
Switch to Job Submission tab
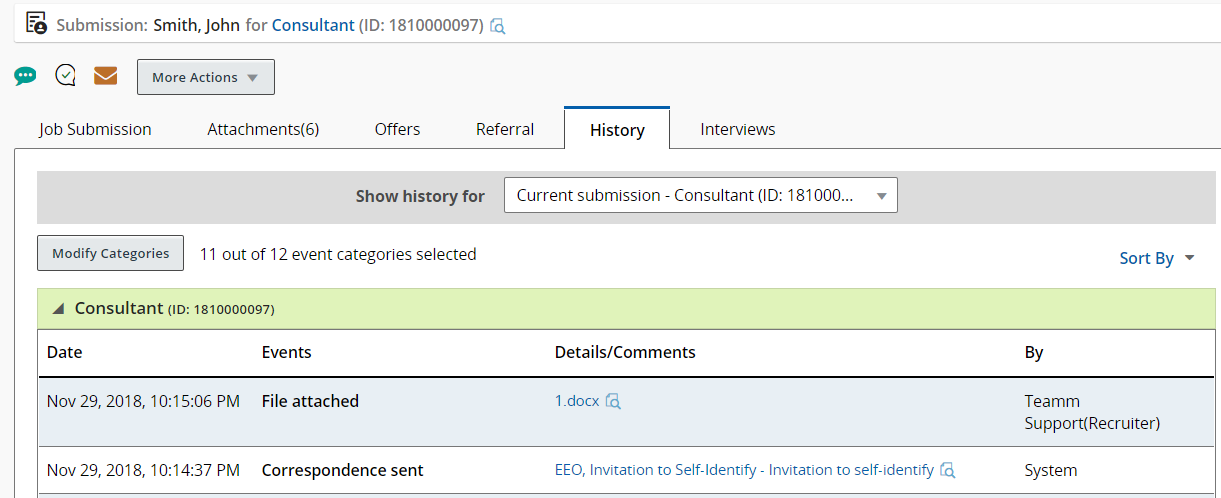pos(95,129)
